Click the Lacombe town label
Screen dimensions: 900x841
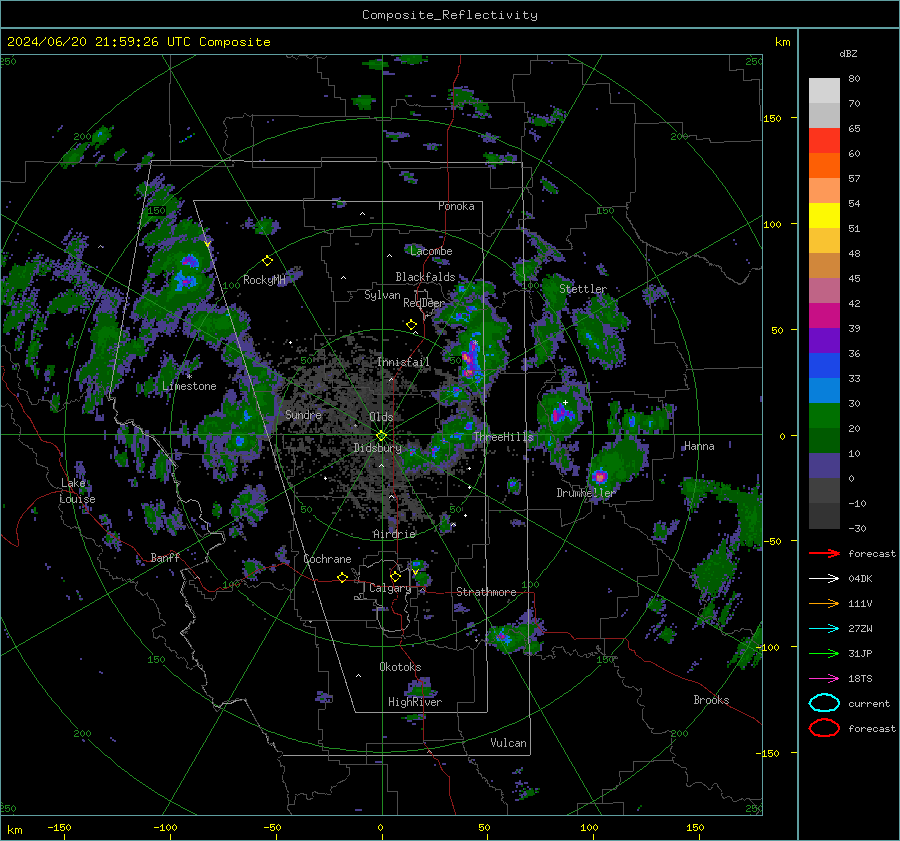[431, 251]
